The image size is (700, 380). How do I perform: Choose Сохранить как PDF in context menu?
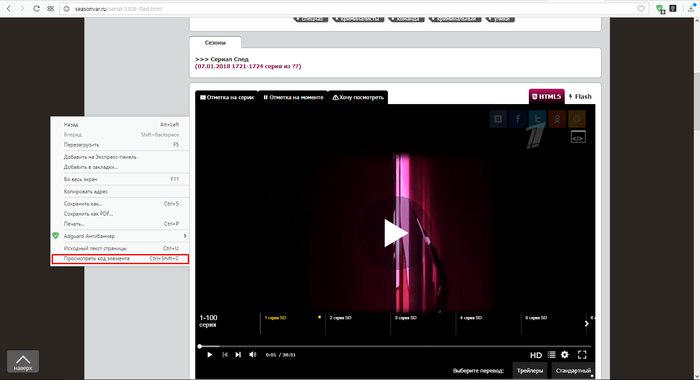tap(121, 213)
